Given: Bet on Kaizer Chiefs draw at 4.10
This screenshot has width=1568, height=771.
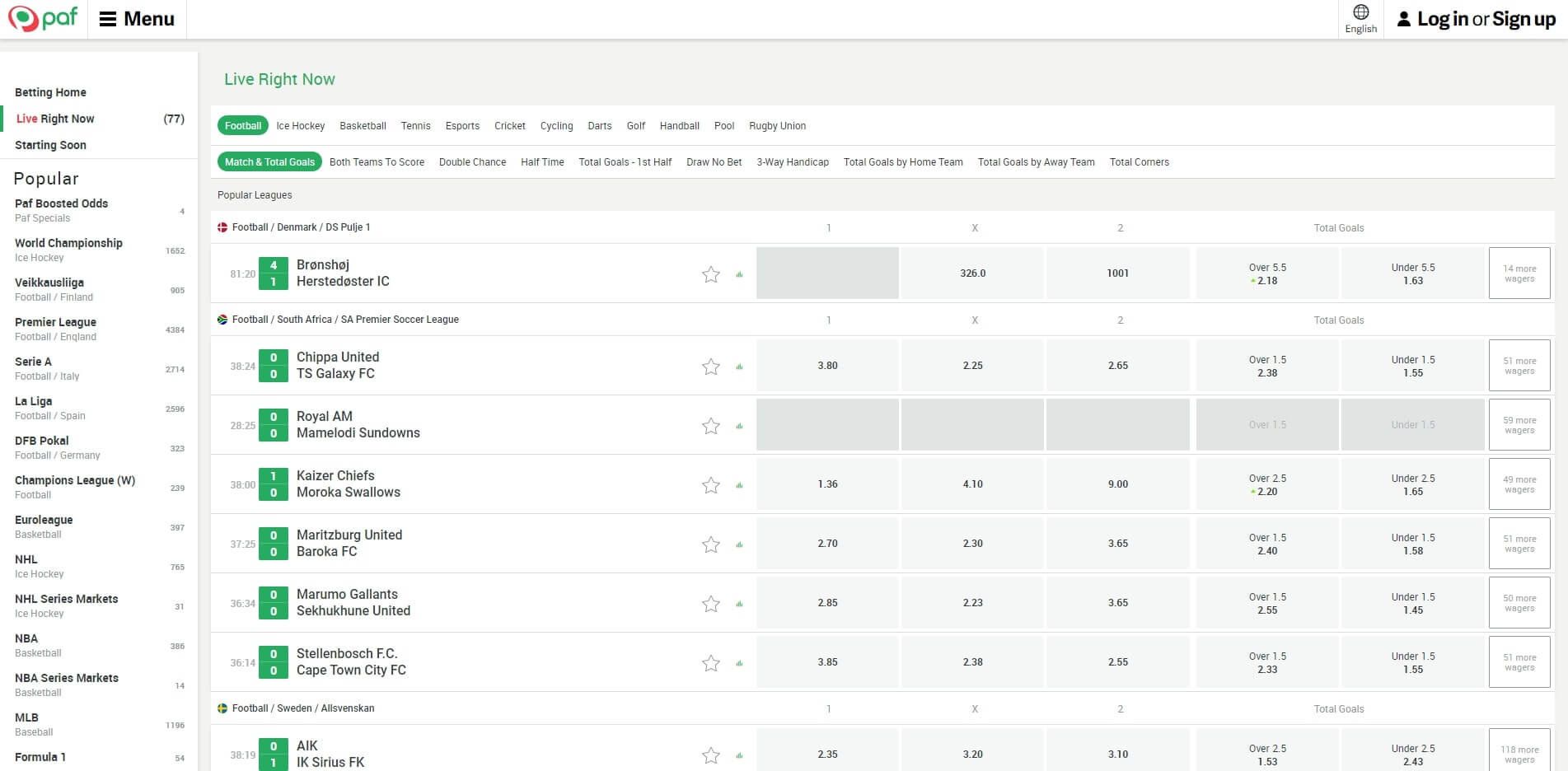Looking at the screenshot, I should (973, 484).
